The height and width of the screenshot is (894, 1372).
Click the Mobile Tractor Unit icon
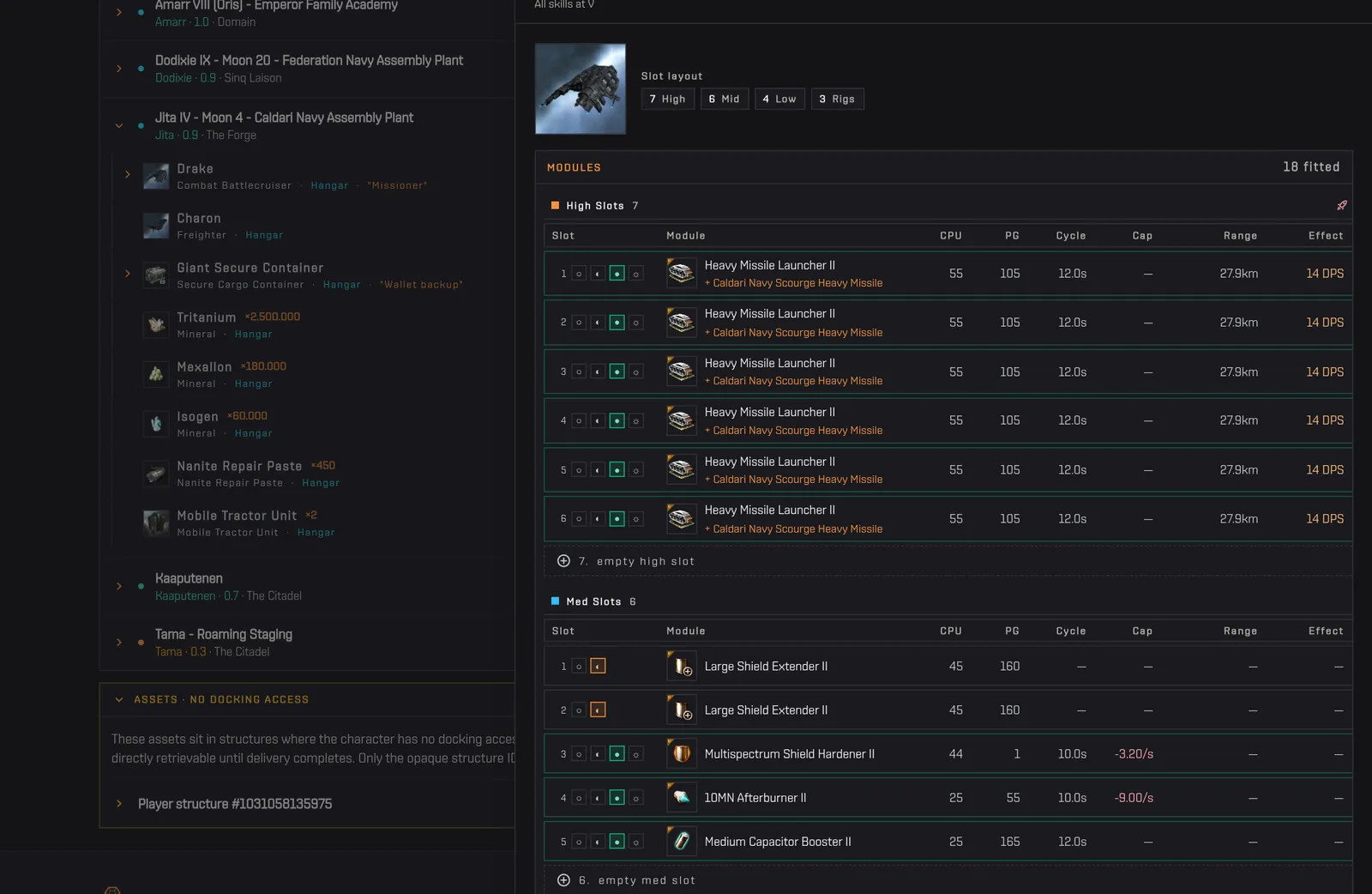click(x=156, y=523)
